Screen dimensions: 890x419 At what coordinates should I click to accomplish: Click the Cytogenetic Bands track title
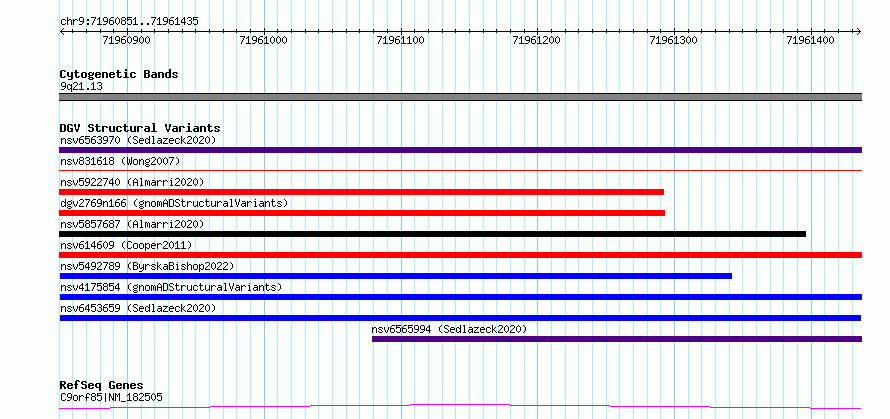(119, 74)
